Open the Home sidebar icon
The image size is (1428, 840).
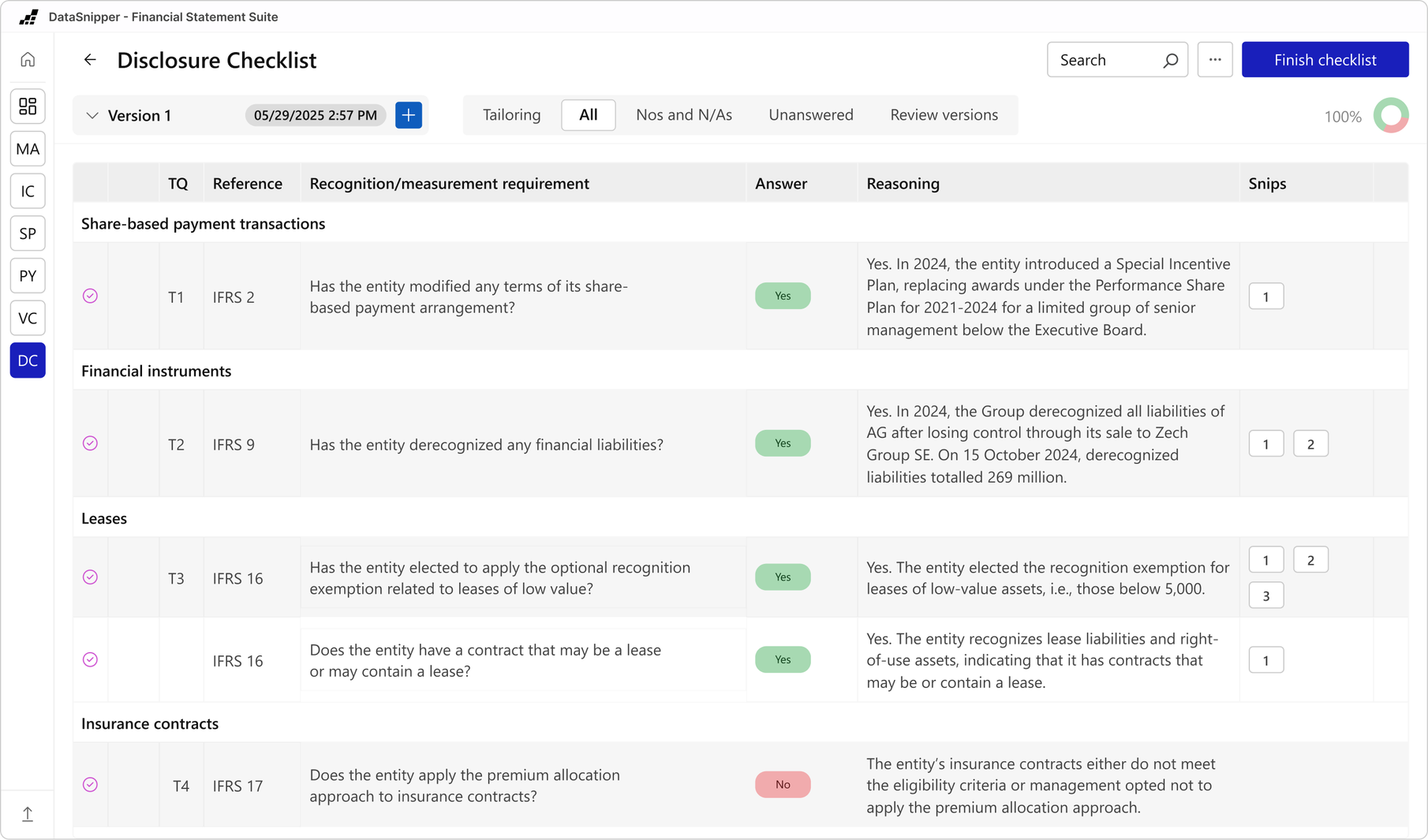(x=28, y=59)
